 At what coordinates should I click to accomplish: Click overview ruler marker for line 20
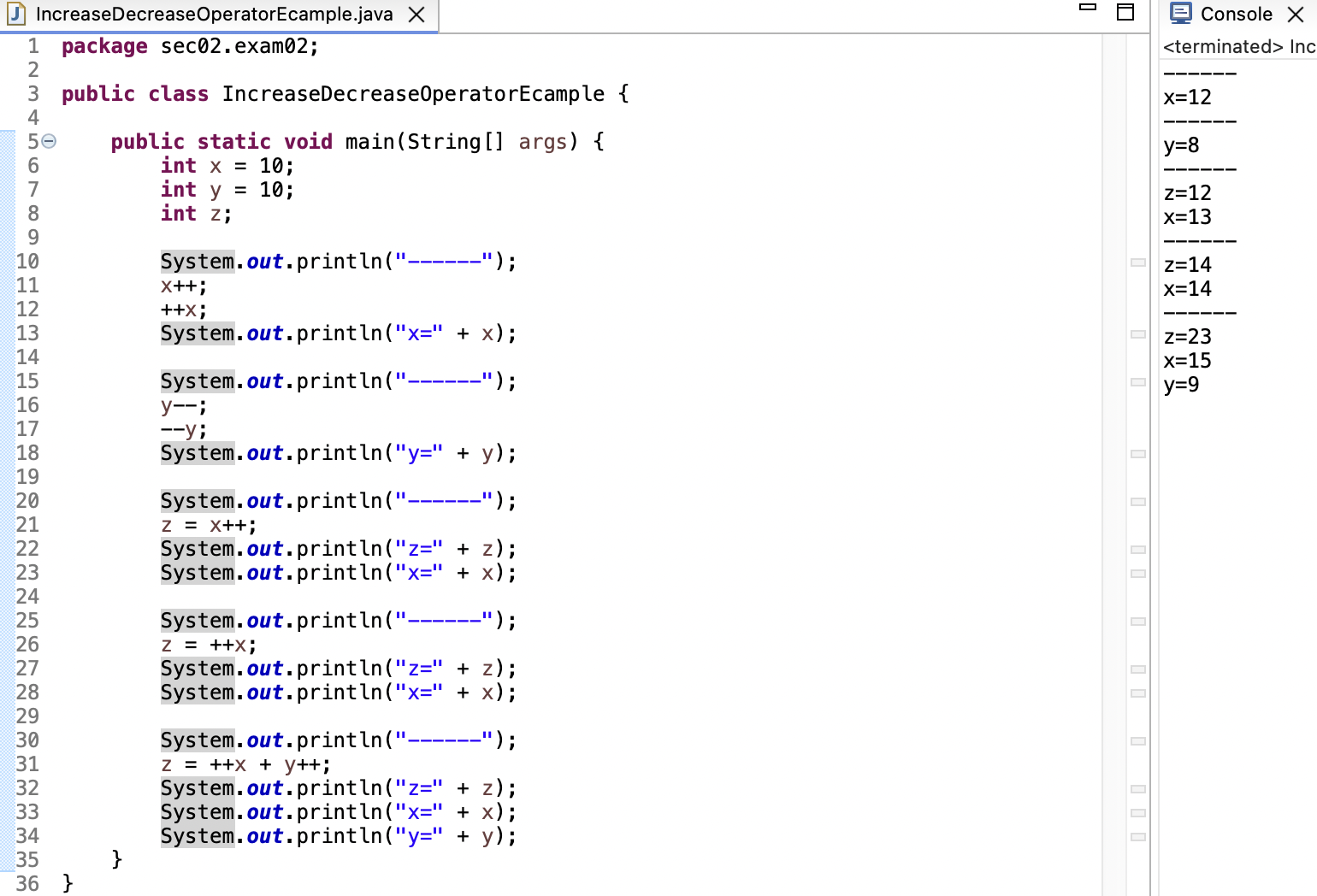click(1138, 502)
